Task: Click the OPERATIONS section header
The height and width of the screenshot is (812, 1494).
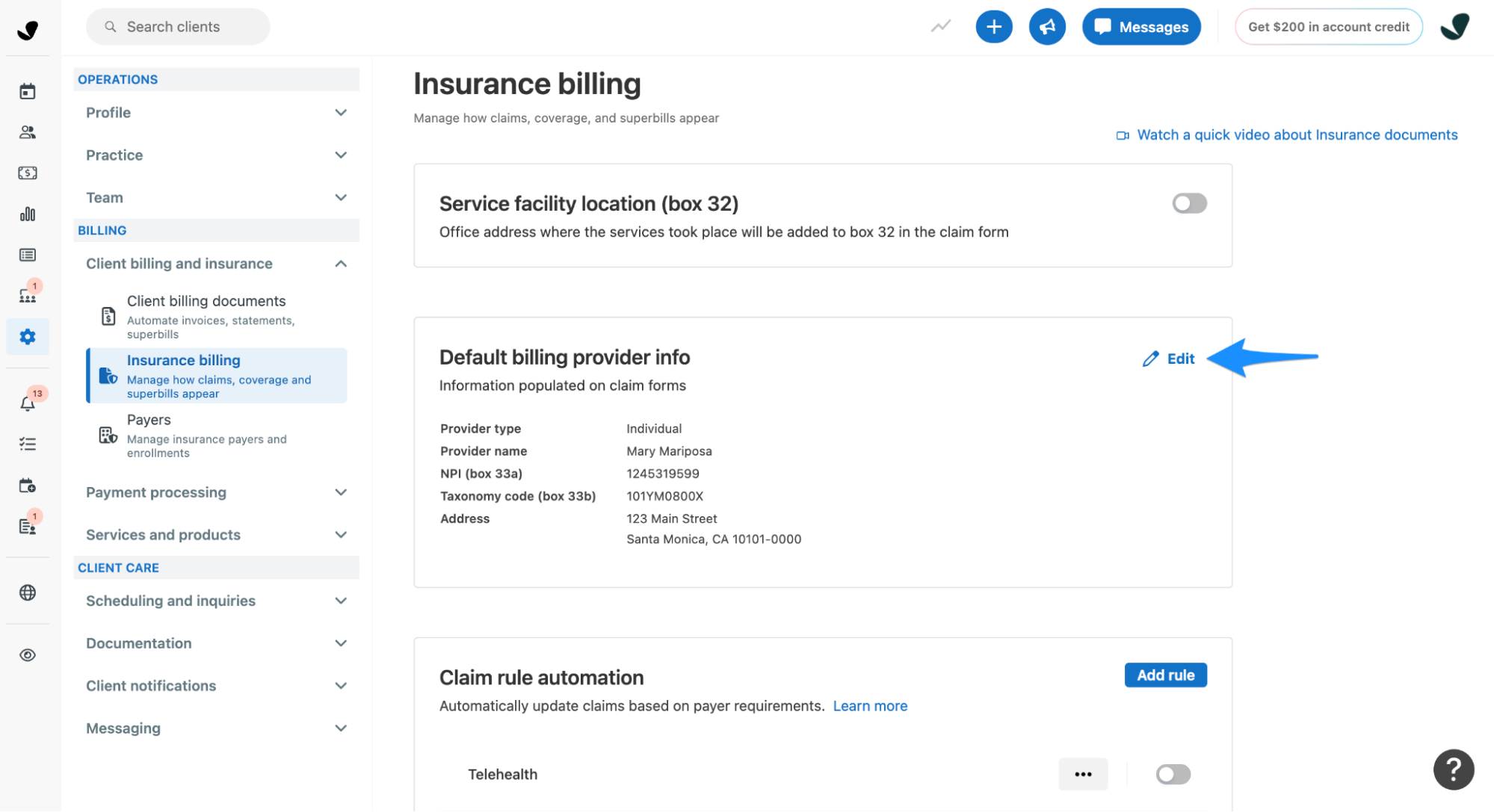Action: click(x=216, y=80)
